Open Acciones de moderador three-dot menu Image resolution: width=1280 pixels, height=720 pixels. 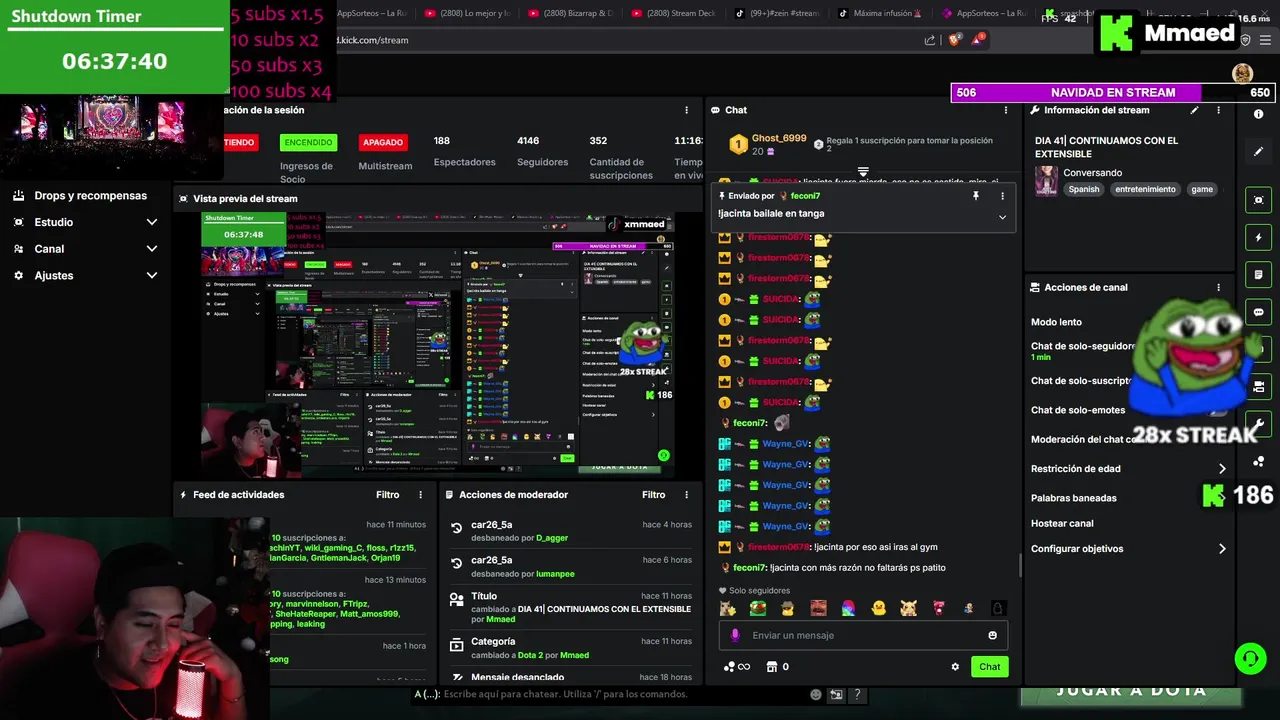point(686,495)
